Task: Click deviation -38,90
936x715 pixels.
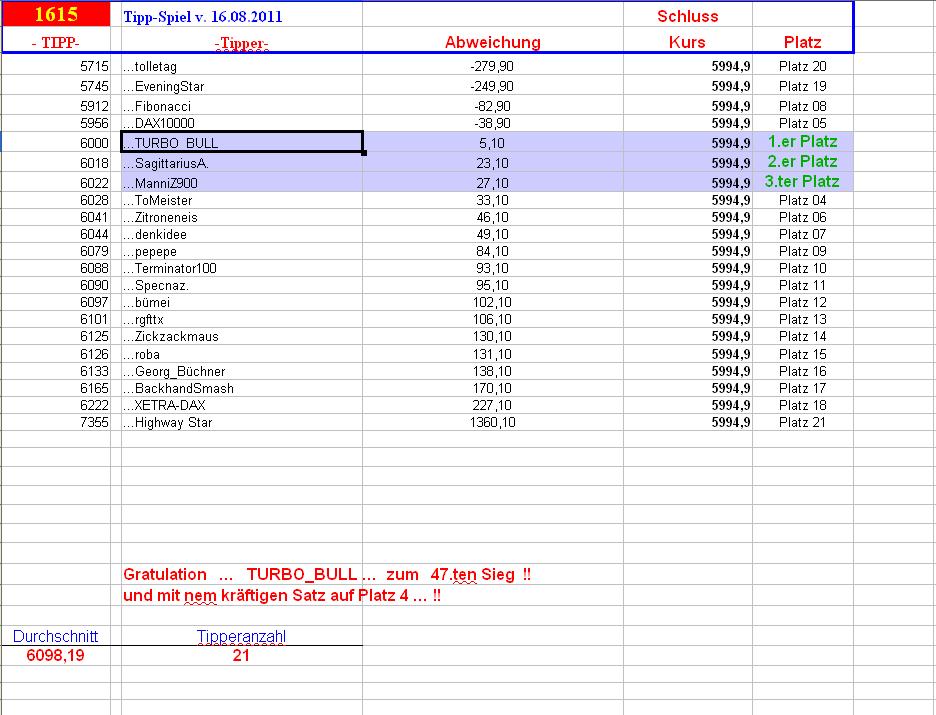Action: (492, 124)
